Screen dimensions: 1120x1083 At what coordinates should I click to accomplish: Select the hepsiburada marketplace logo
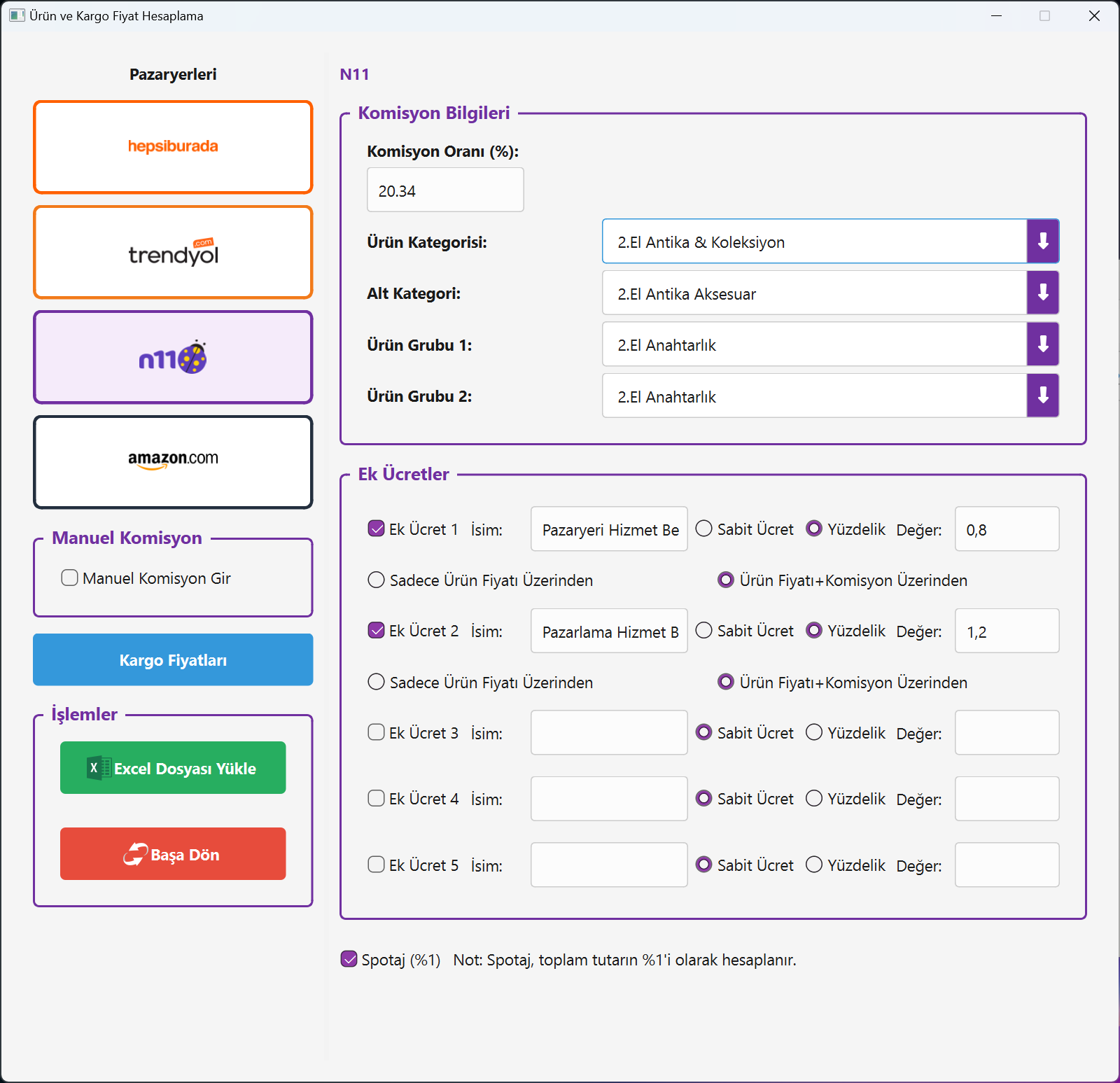pos(173,147)
